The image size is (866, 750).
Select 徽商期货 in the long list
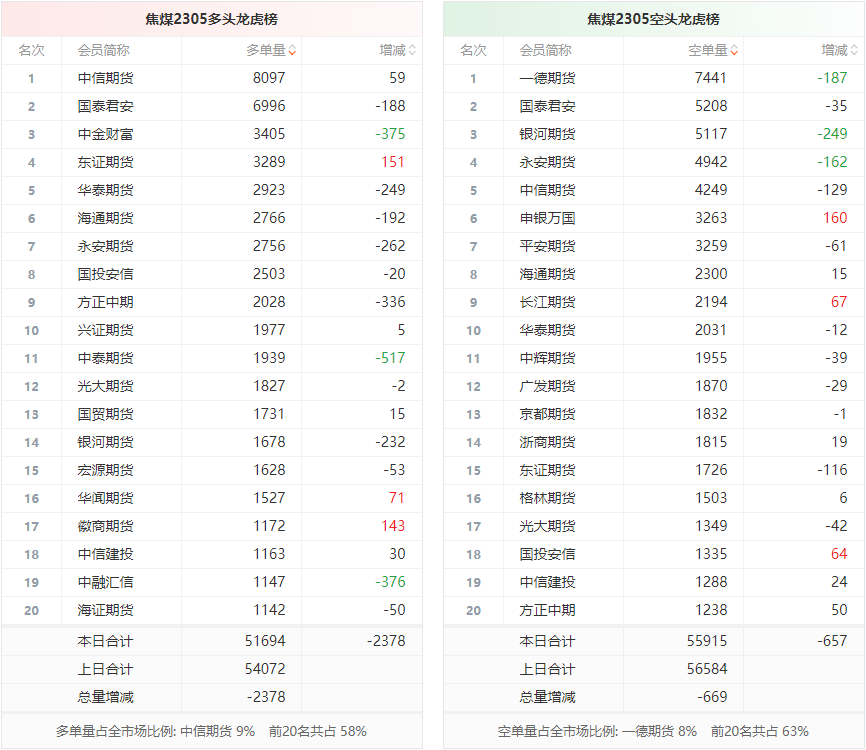coord(105,526)
